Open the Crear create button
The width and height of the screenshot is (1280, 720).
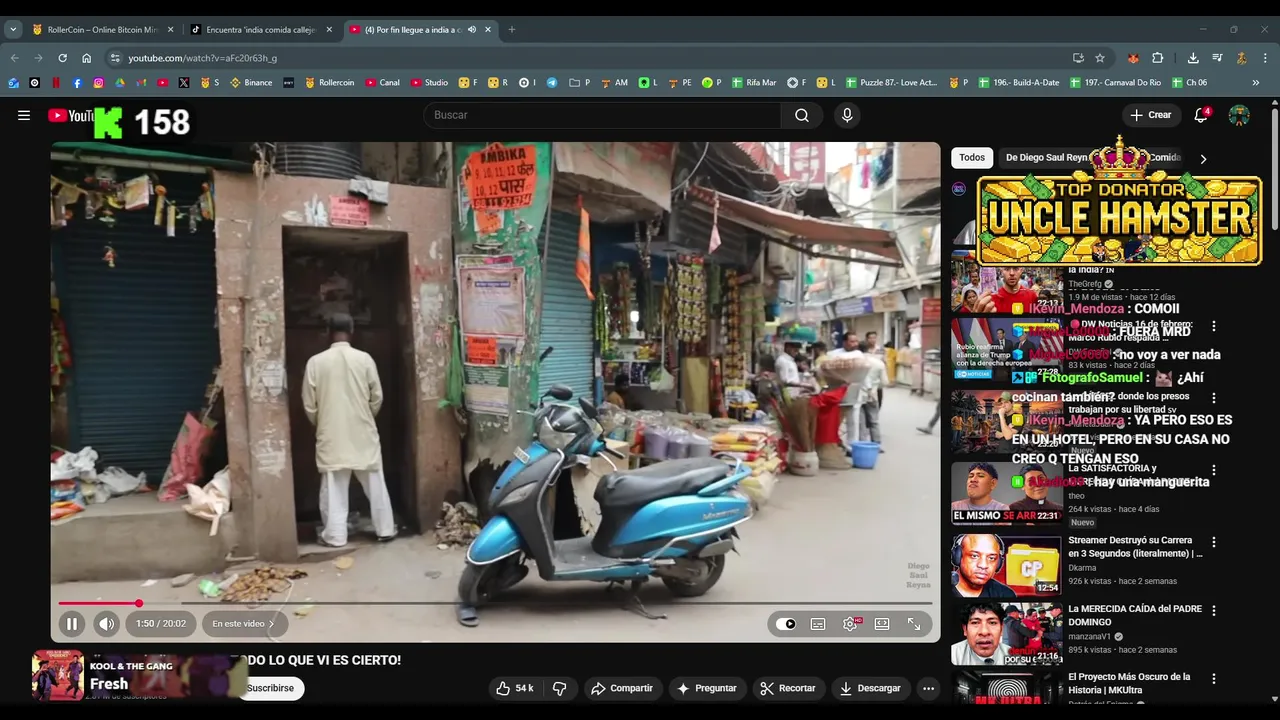coord(1150,115)
